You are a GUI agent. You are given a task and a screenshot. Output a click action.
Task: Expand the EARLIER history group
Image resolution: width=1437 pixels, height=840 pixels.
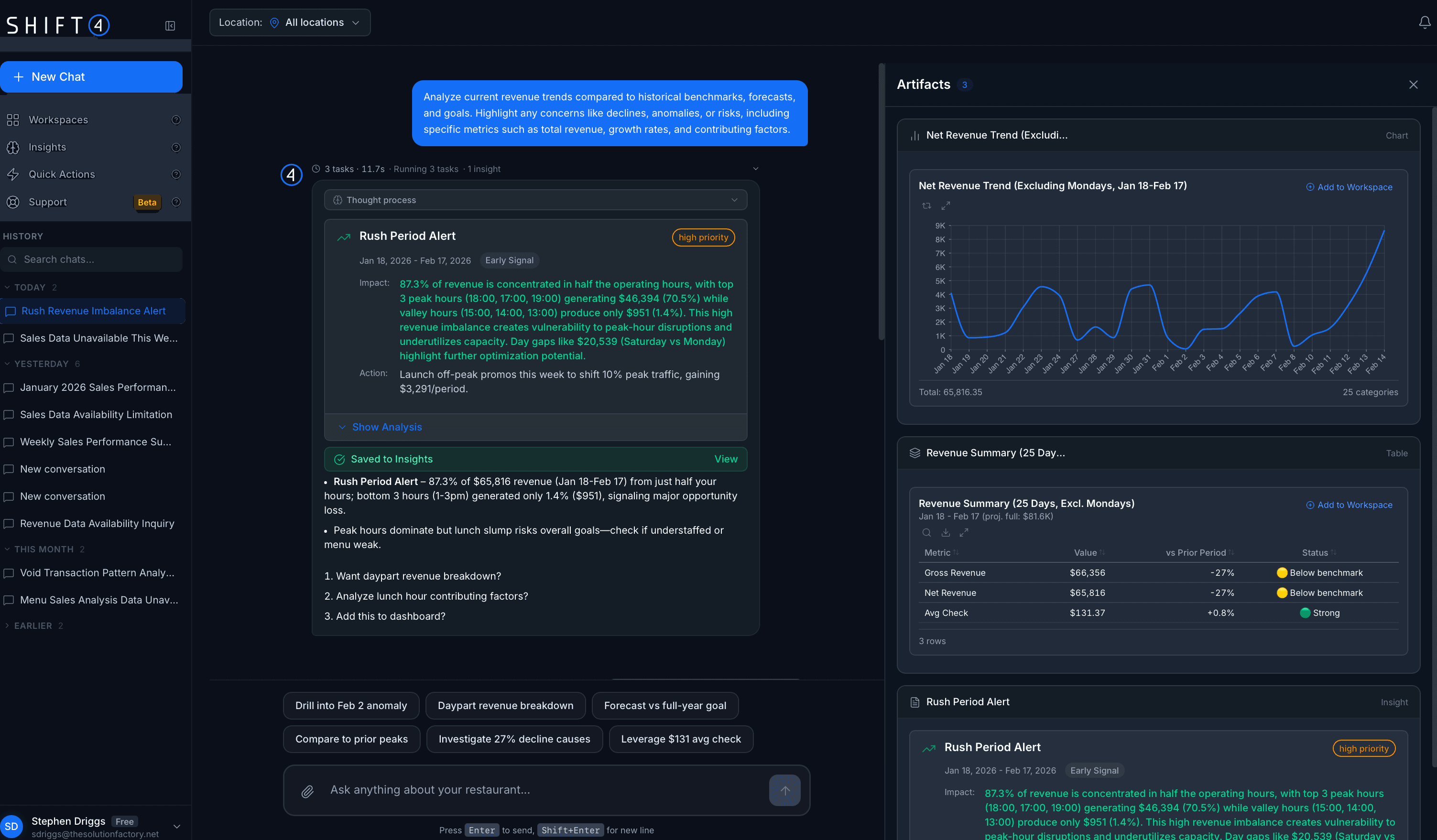[x=33, y=625]
